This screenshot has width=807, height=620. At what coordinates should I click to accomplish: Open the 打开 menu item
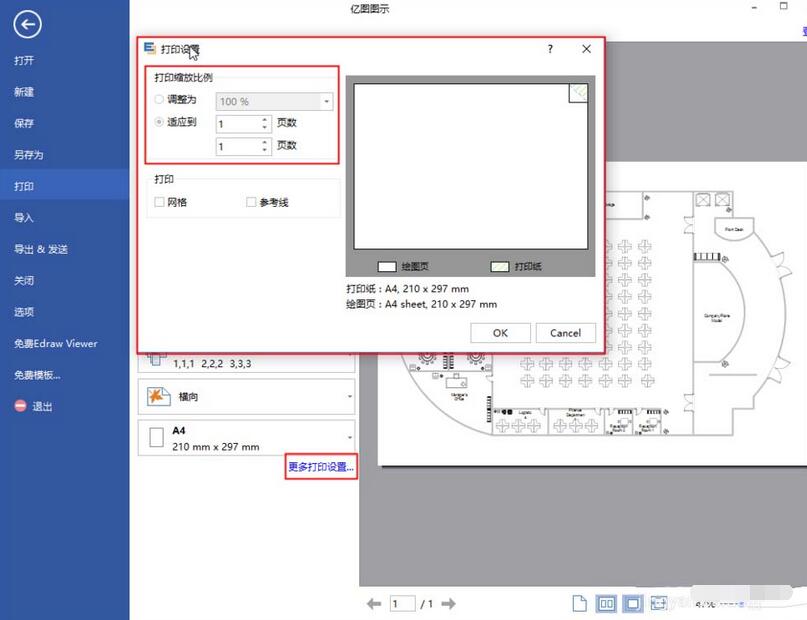[x=24, y=61]
